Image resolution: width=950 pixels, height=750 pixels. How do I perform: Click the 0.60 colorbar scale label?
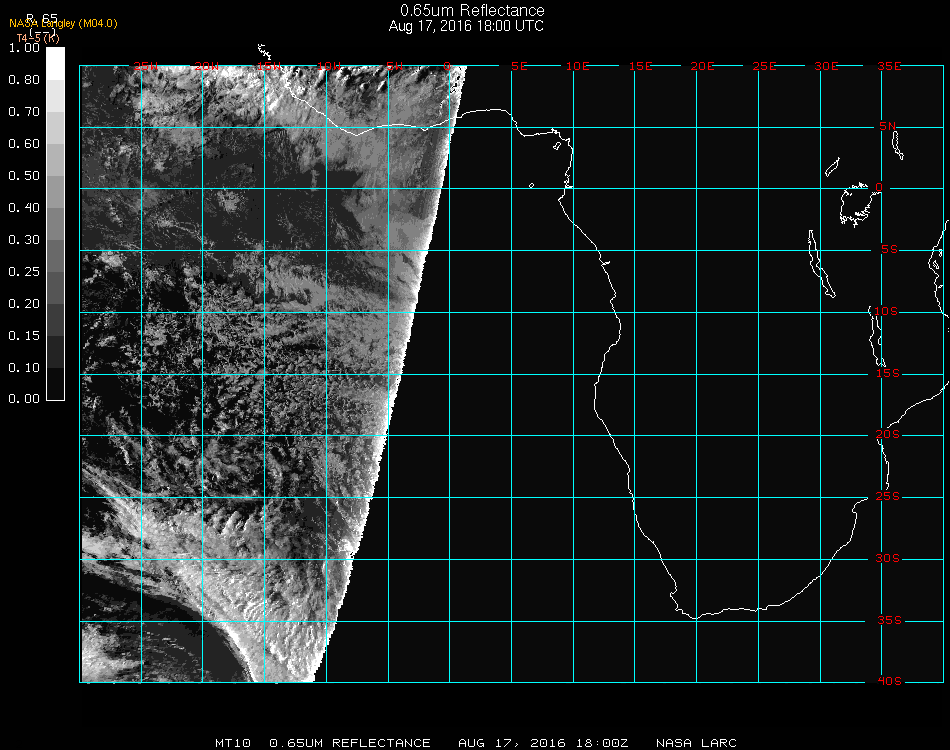[x=24, y=144]
